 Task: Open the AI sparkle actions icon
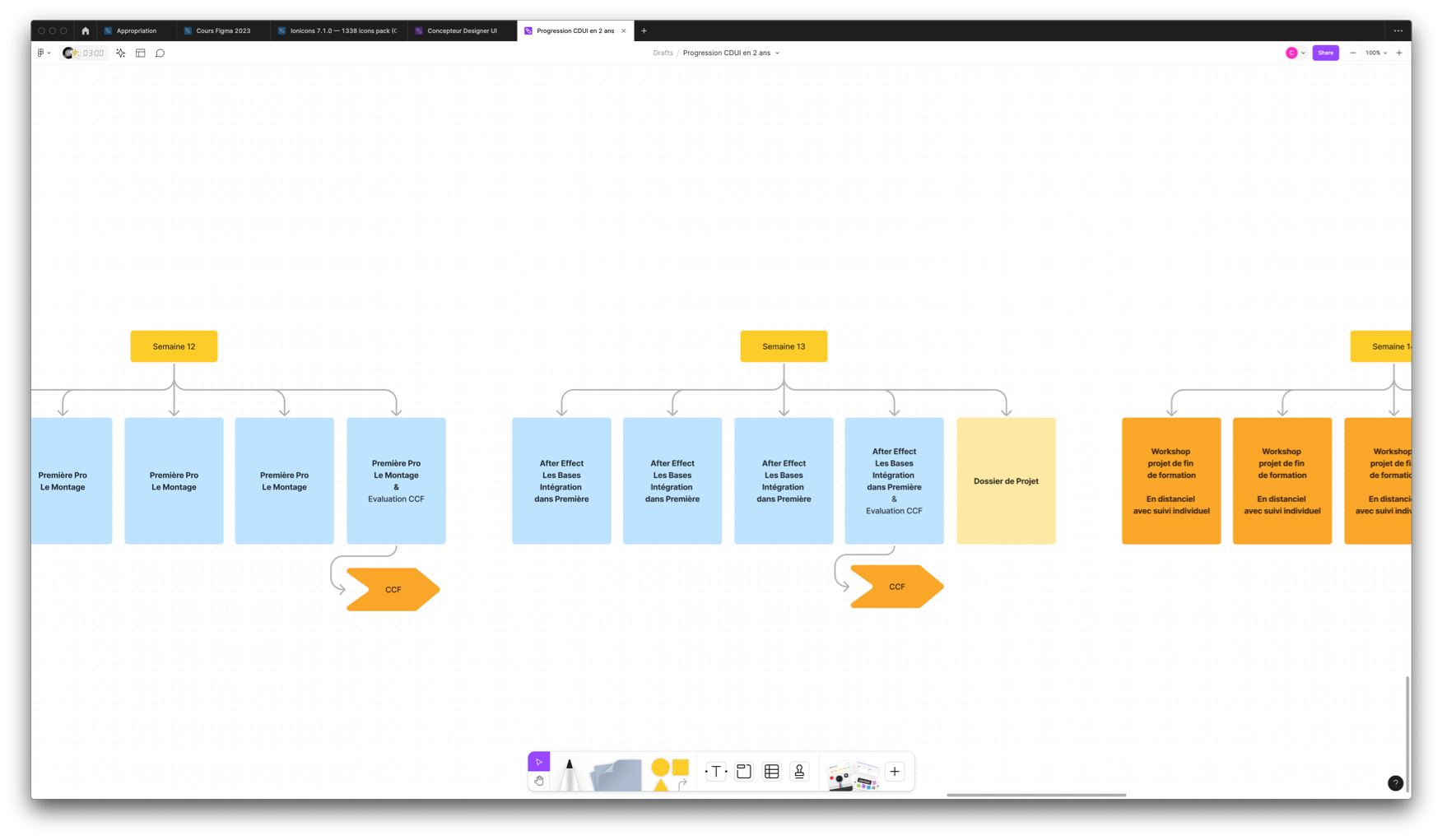click(121, 53)
